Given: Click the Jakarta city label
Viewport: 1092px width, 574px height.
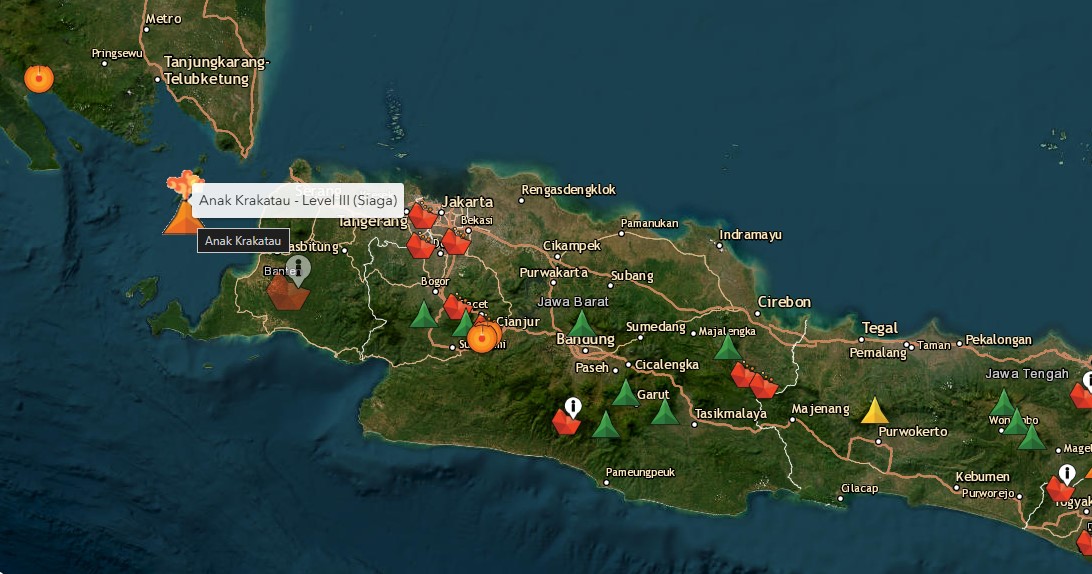Looking at the screenshot, I should (x=468, y=202).
